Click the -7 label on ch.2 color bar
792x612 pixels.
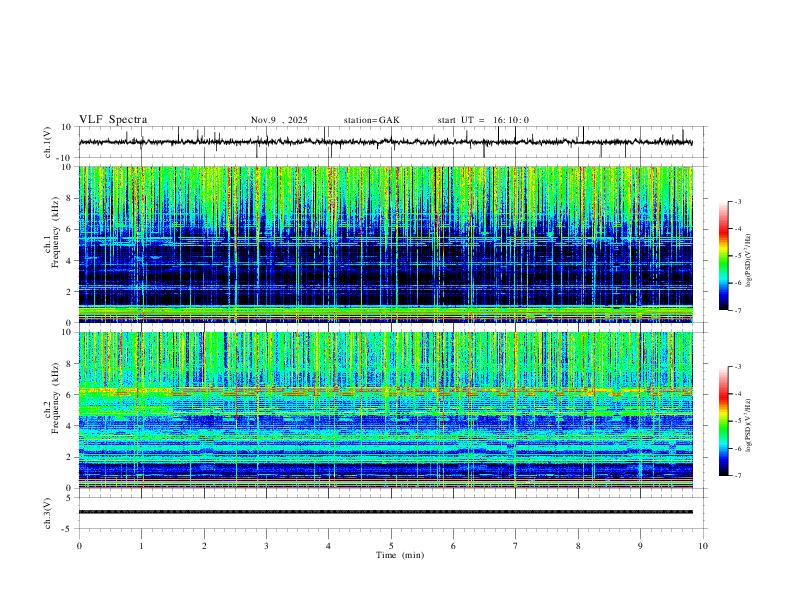(737, 476)
